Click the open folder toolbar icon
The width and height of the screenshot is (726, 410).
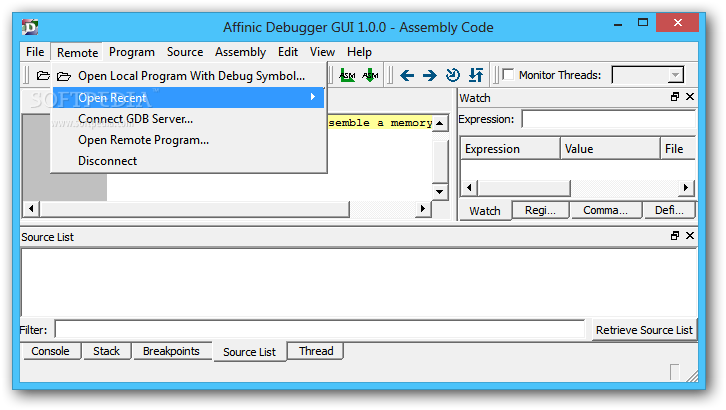coord(43,75)
